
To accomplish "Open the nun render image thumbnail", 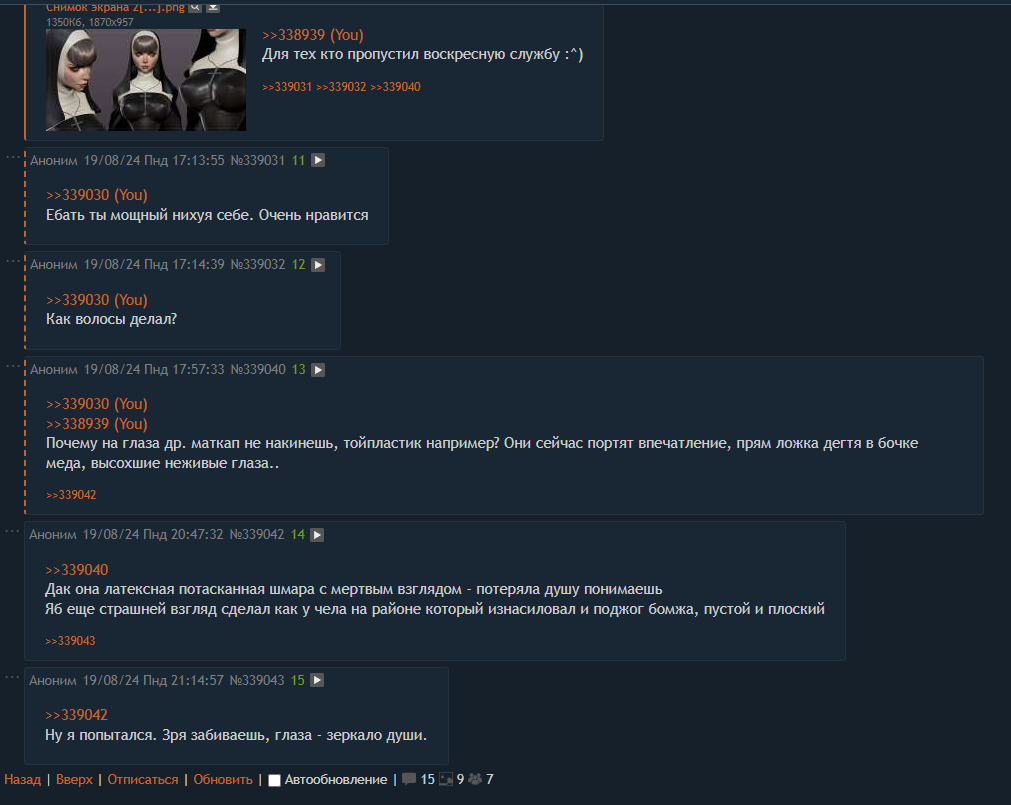I will (x=146, y=80).
